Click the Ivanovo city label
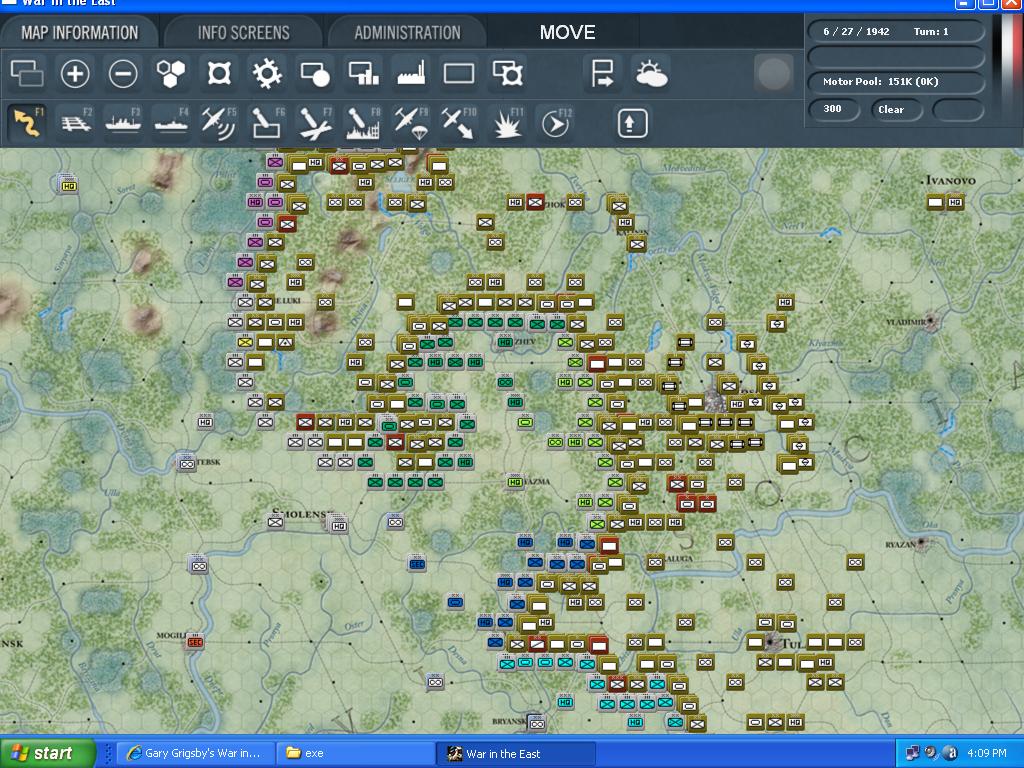The height and width of the screenshot is (768, 1024). 950,180
